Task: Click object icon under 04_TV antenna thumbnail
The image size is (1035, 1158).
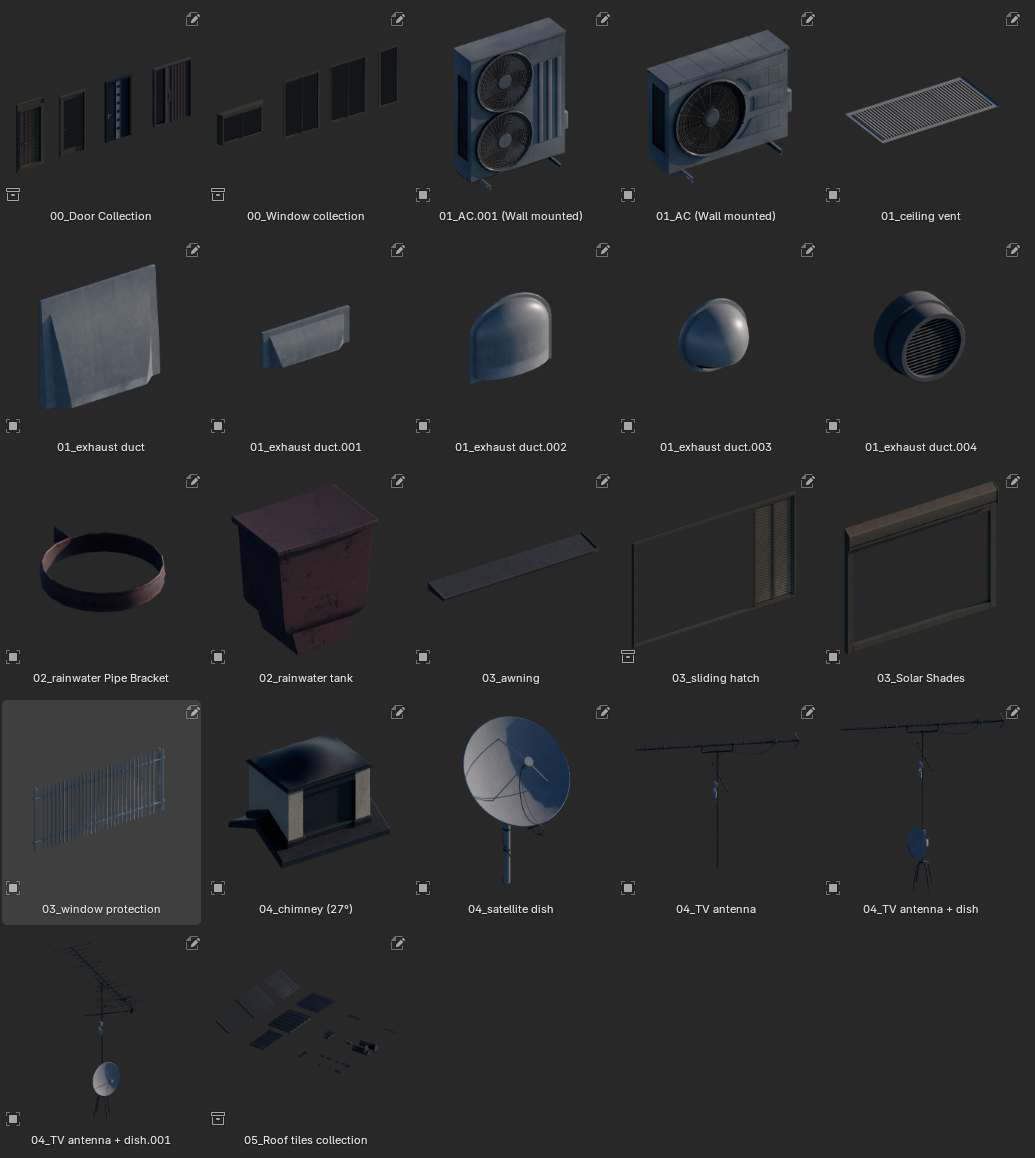Action: click(628, 888)
